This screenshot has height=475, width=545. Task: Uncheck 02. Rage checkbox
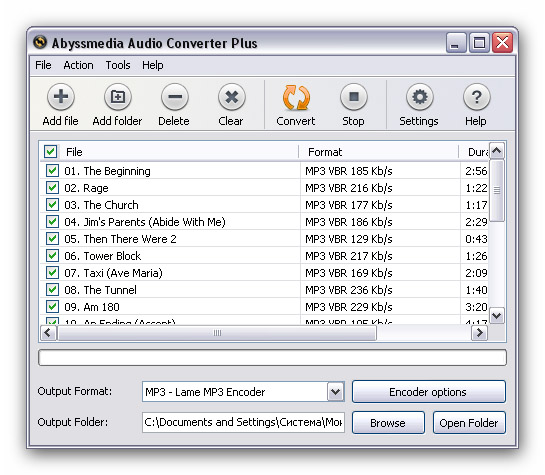pyautogui.click(x=52, y=187)
